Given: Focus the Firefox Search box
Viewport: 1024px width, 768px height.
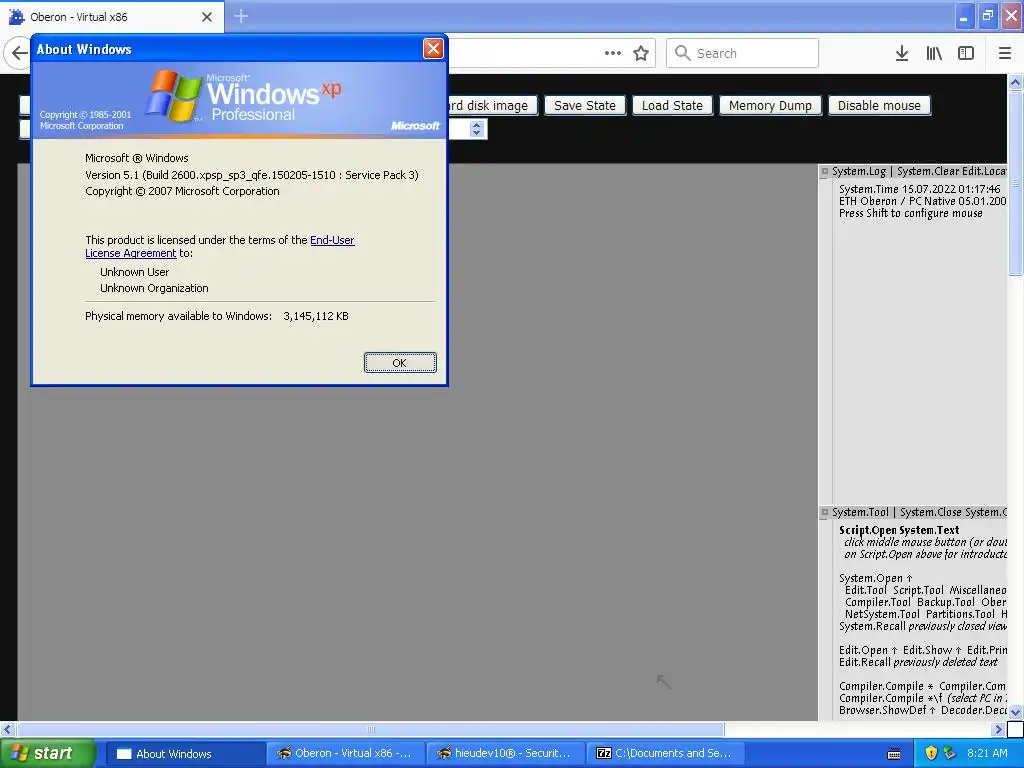Looking at the screenshot, I should [x=742, y=54].
